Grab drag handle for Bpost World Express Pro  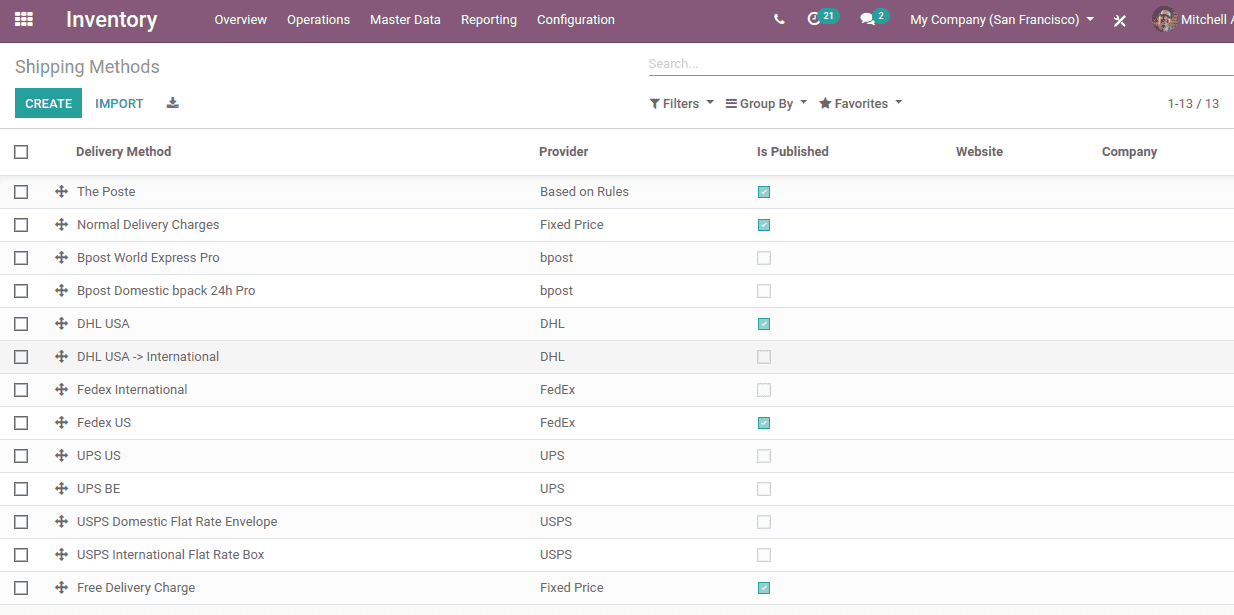point(61,258)
